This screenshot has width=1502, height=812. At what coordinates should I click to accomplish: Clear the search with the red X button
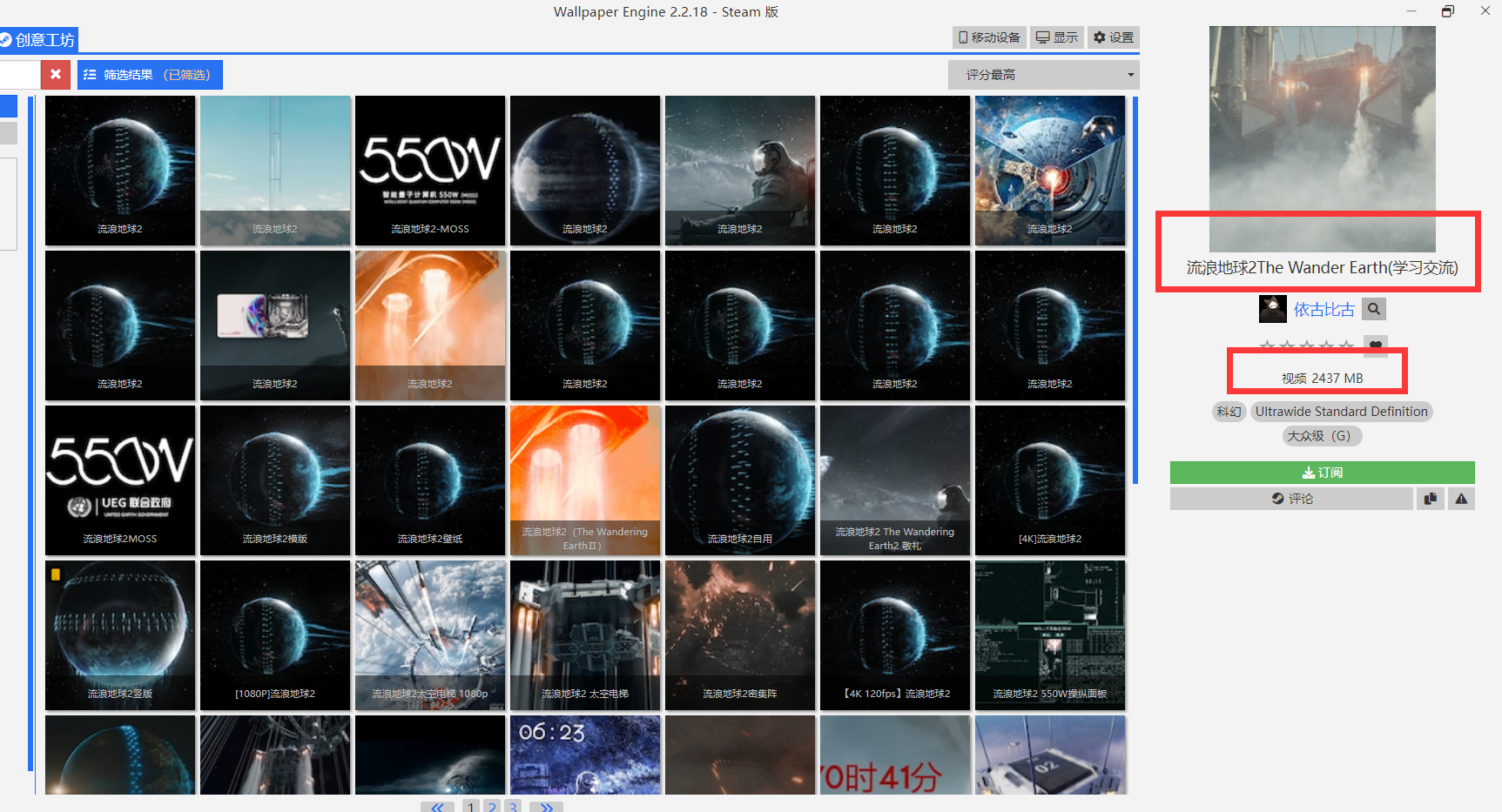tap(55, 75)
